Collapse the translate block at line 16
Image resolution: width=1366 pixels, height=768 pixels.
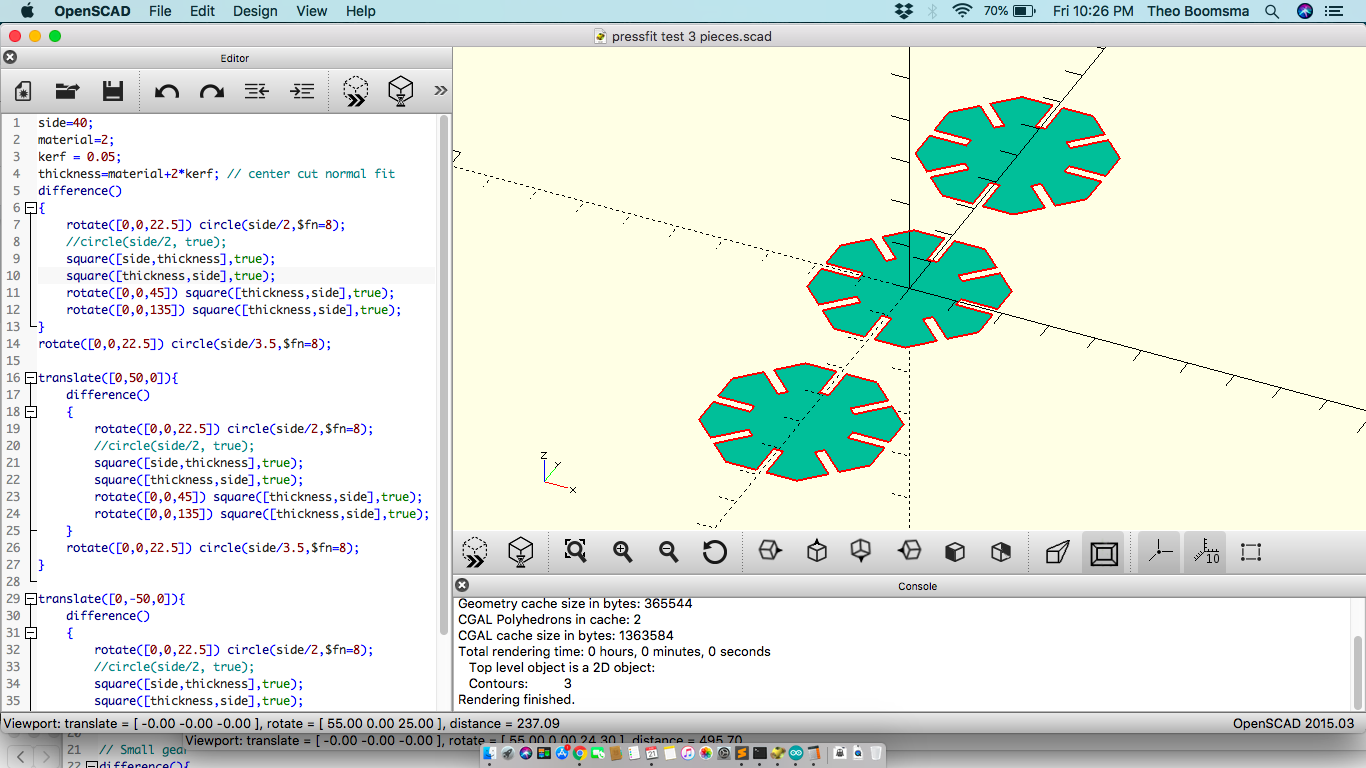coord(31,377)
